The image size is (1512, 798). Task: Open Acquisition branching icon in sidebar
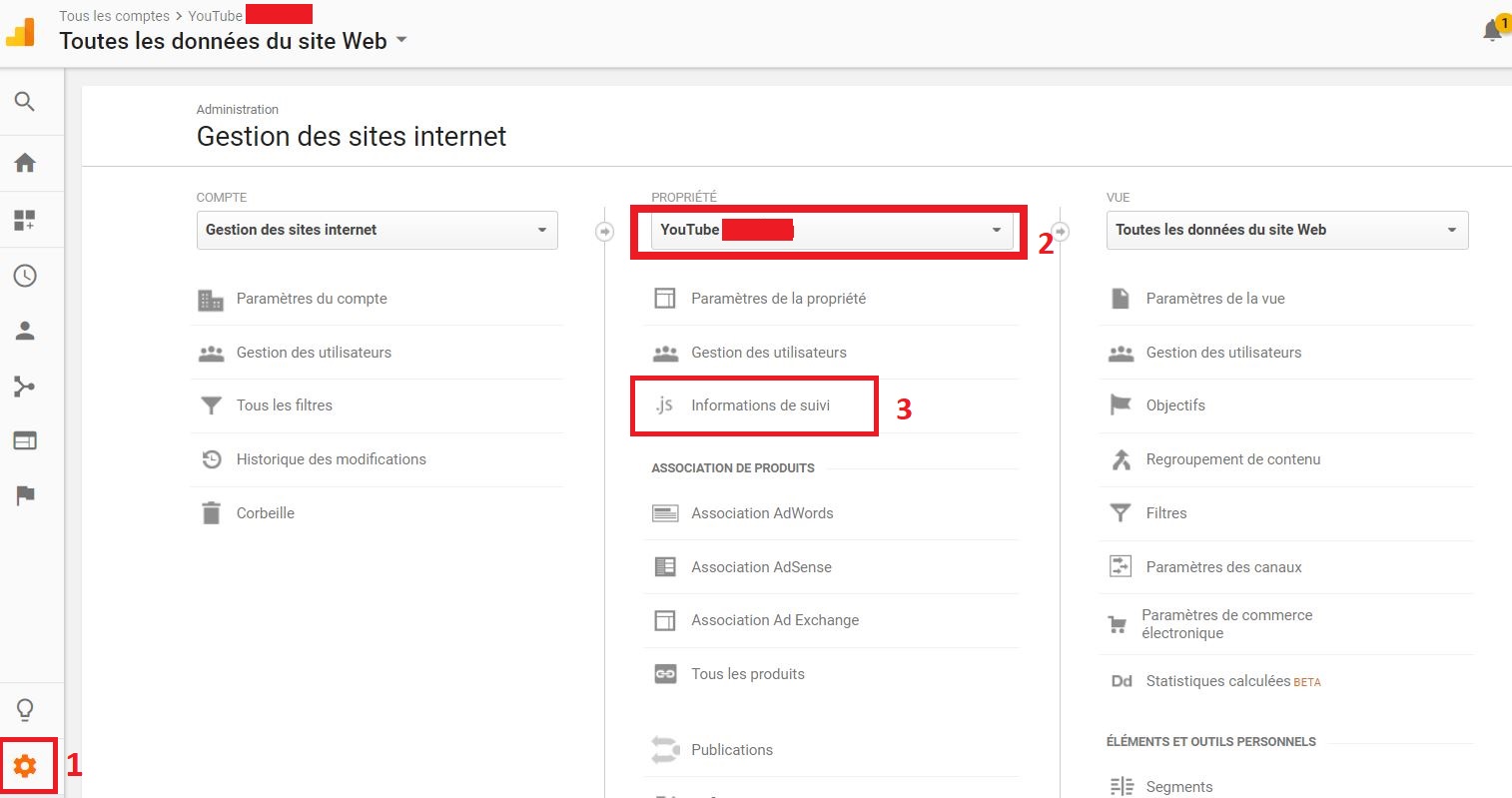click(x=25, y=387)
